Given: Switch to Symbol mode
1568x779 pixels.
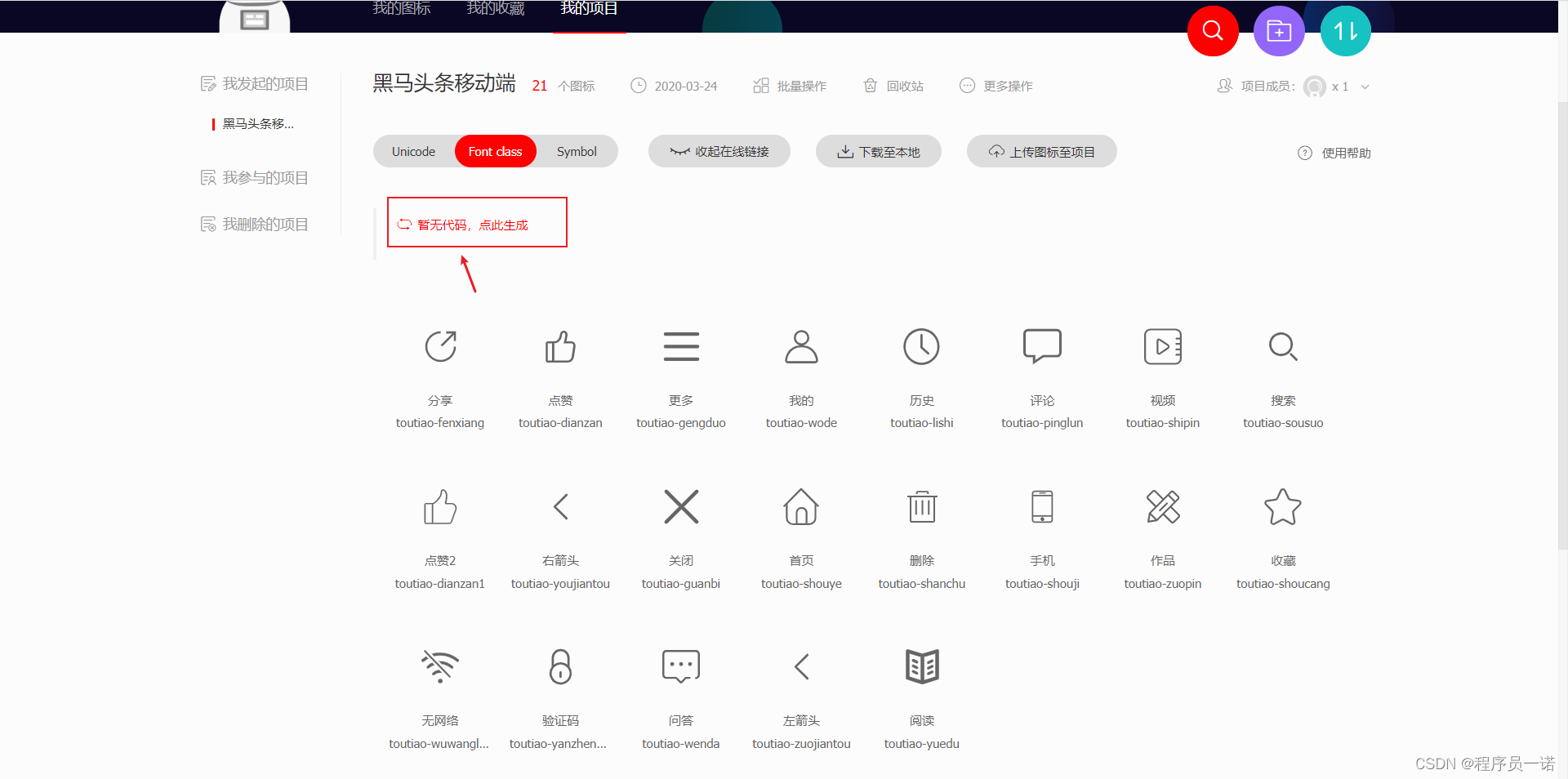Looking at the screenshot, I should (577, 151).
